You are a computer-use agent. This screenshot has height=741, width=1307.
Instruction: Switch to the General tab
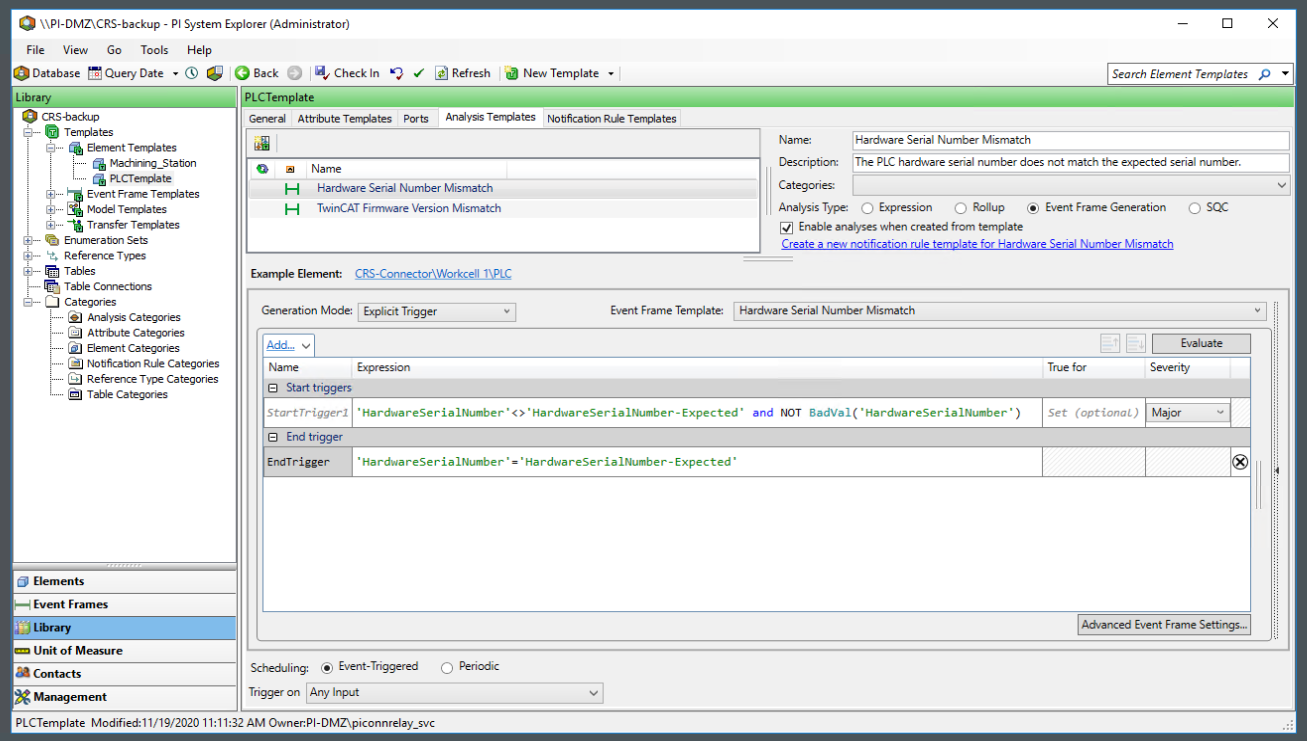[267, 119]
